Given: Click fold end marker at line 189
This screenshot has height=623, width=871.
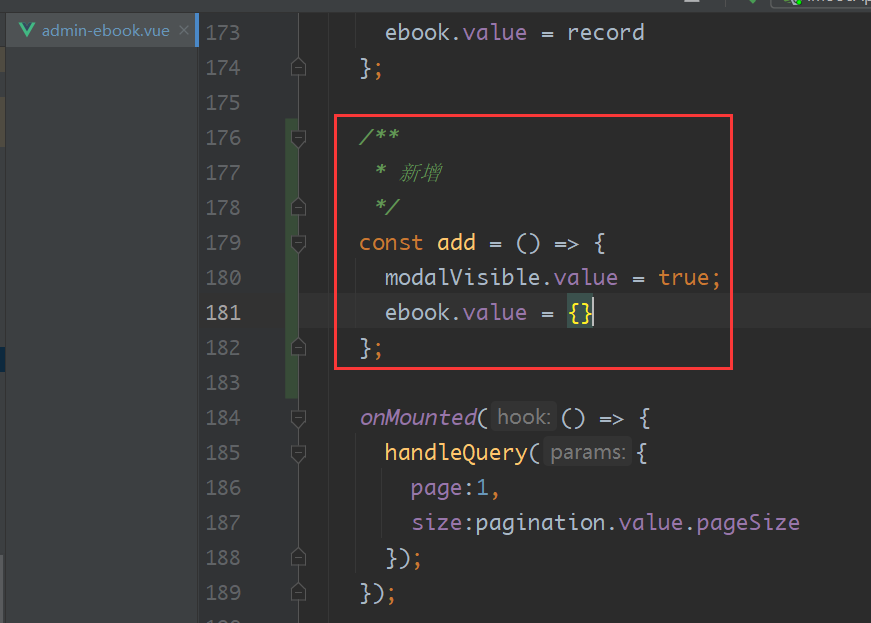Looking at the screenshot, I should click(298, 592).
